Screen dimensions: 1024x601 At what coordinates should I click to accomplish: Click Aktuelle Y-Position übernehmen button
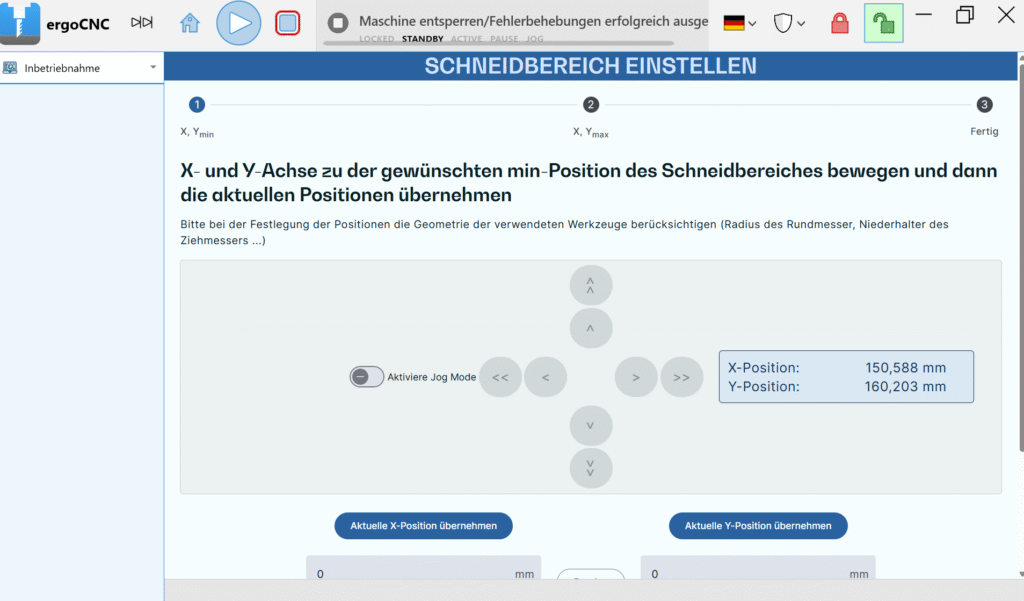tap(758, 526)
